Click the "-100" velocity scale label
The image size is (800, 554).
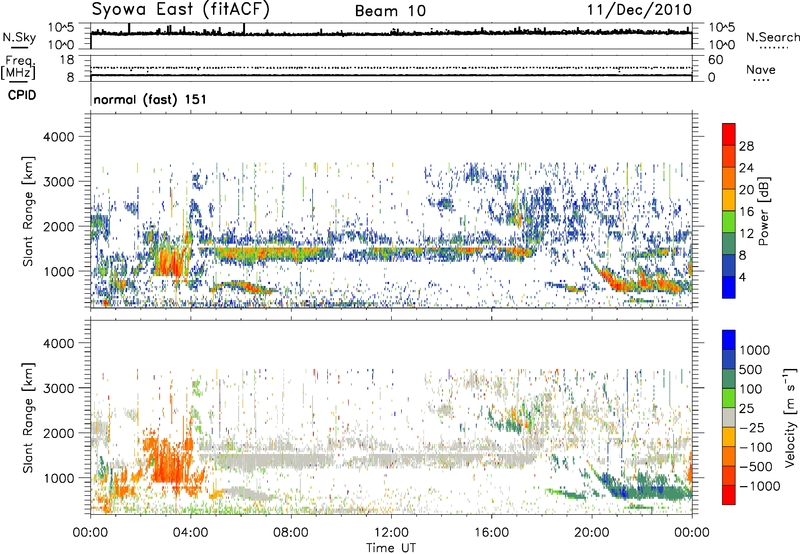756,447
